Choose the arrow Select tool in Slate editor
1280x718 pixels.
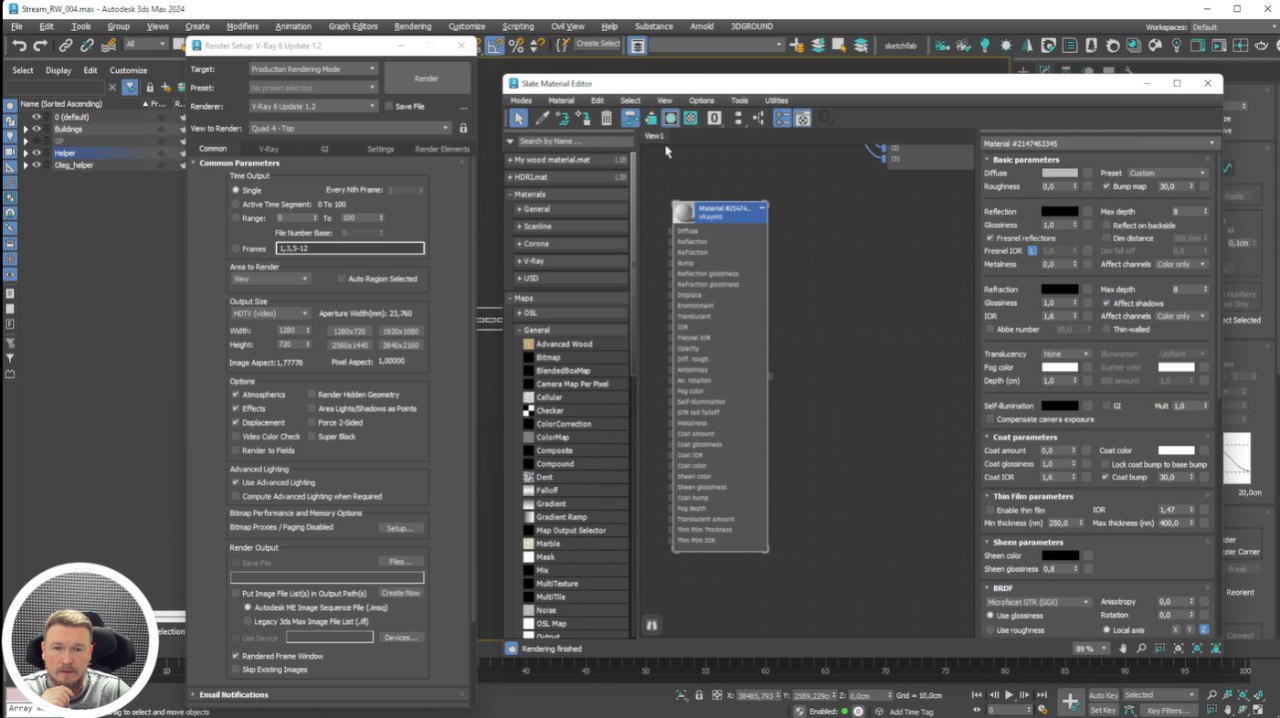(518, 118)
